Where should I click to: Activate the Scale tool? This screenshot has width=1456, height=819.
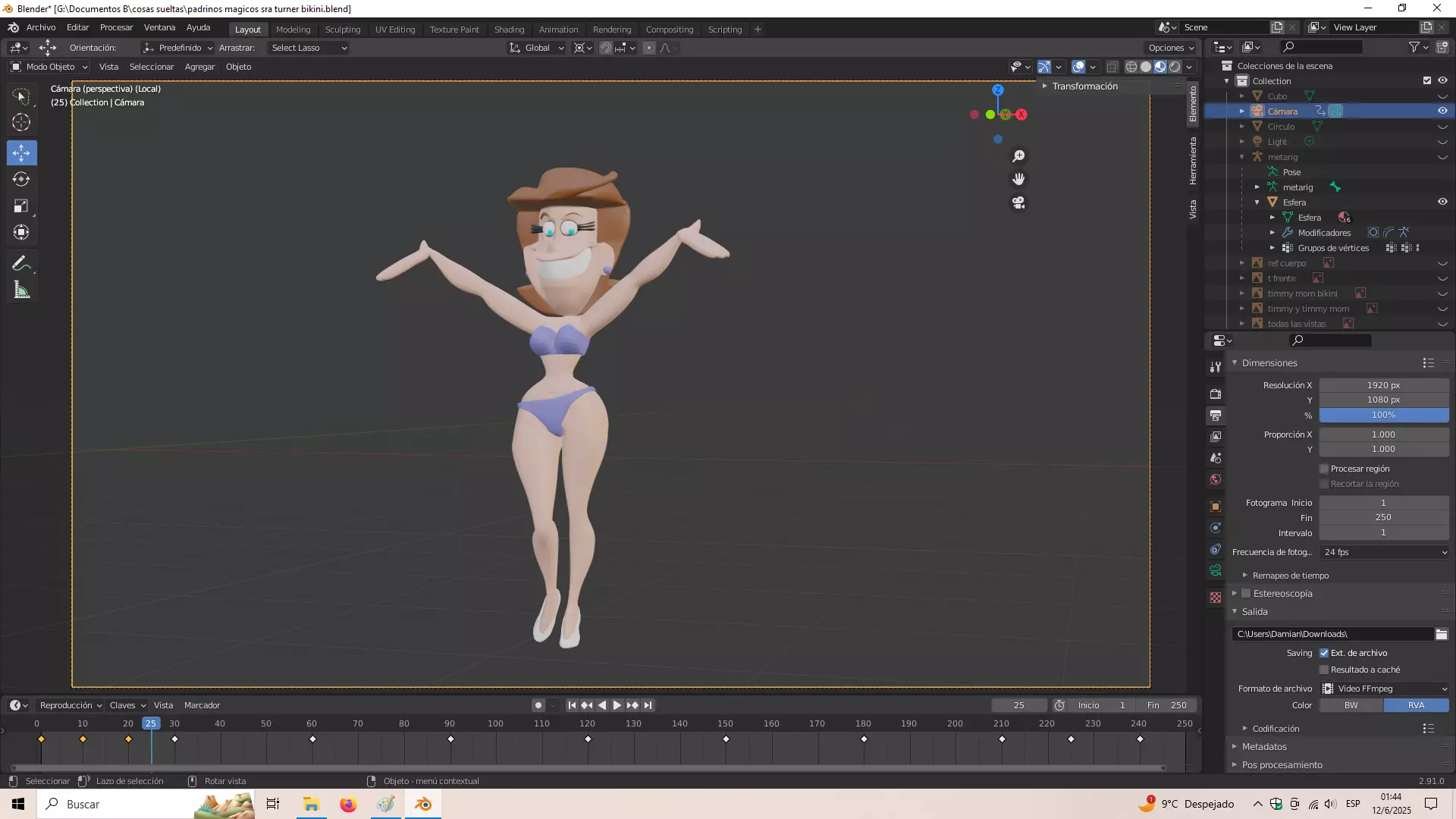coord(21,206)
